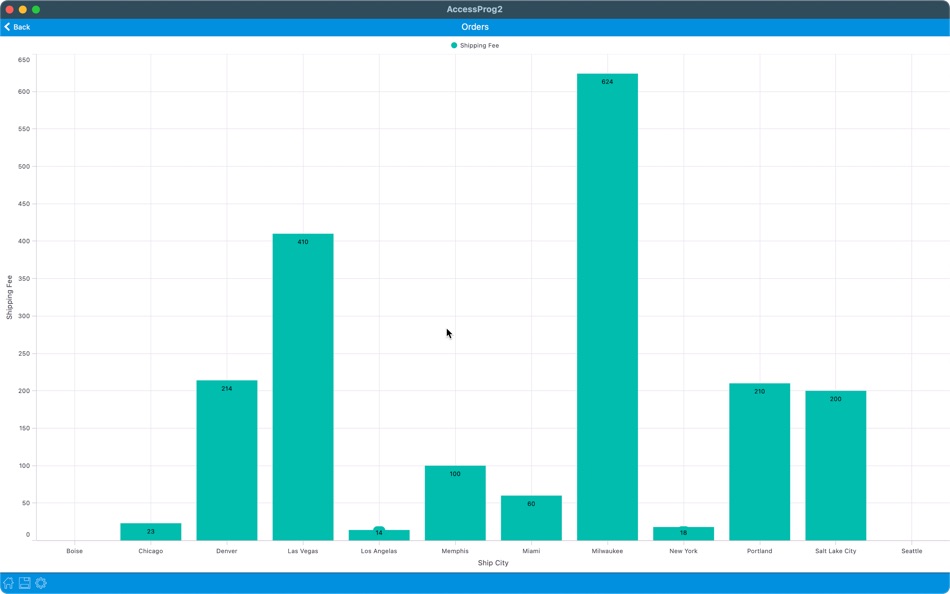Viewport: 950px width, 594px height.
Task: Click the Home icon in bottom toolbar
Action: [8, 583]
